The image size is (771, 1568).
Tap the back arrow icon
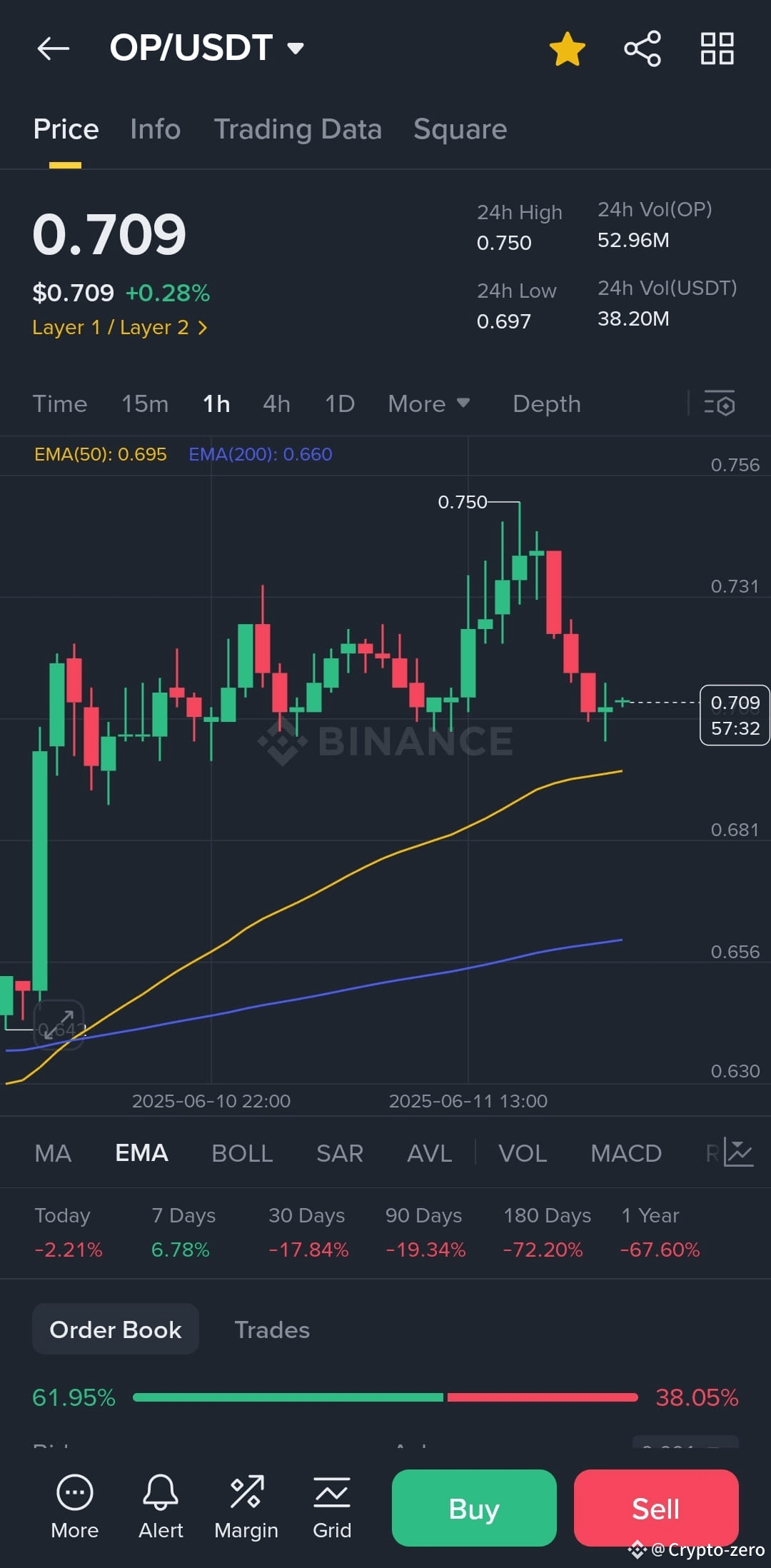coord(54,49)
